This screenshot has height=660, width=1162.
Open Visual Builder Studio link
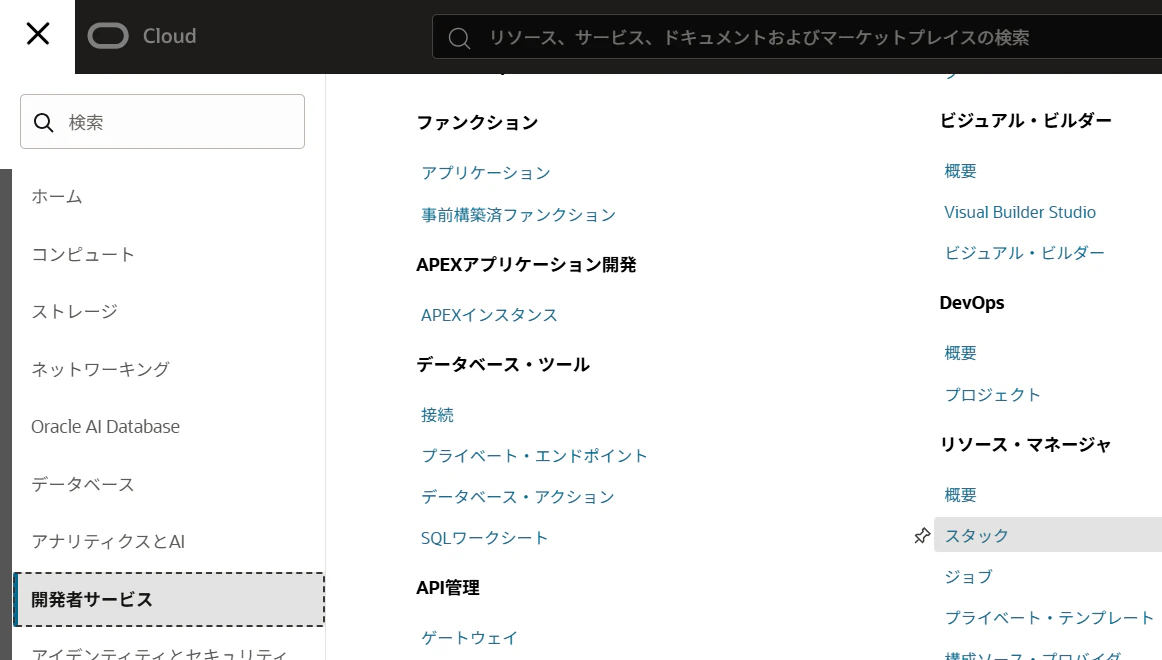[1020, 212]
